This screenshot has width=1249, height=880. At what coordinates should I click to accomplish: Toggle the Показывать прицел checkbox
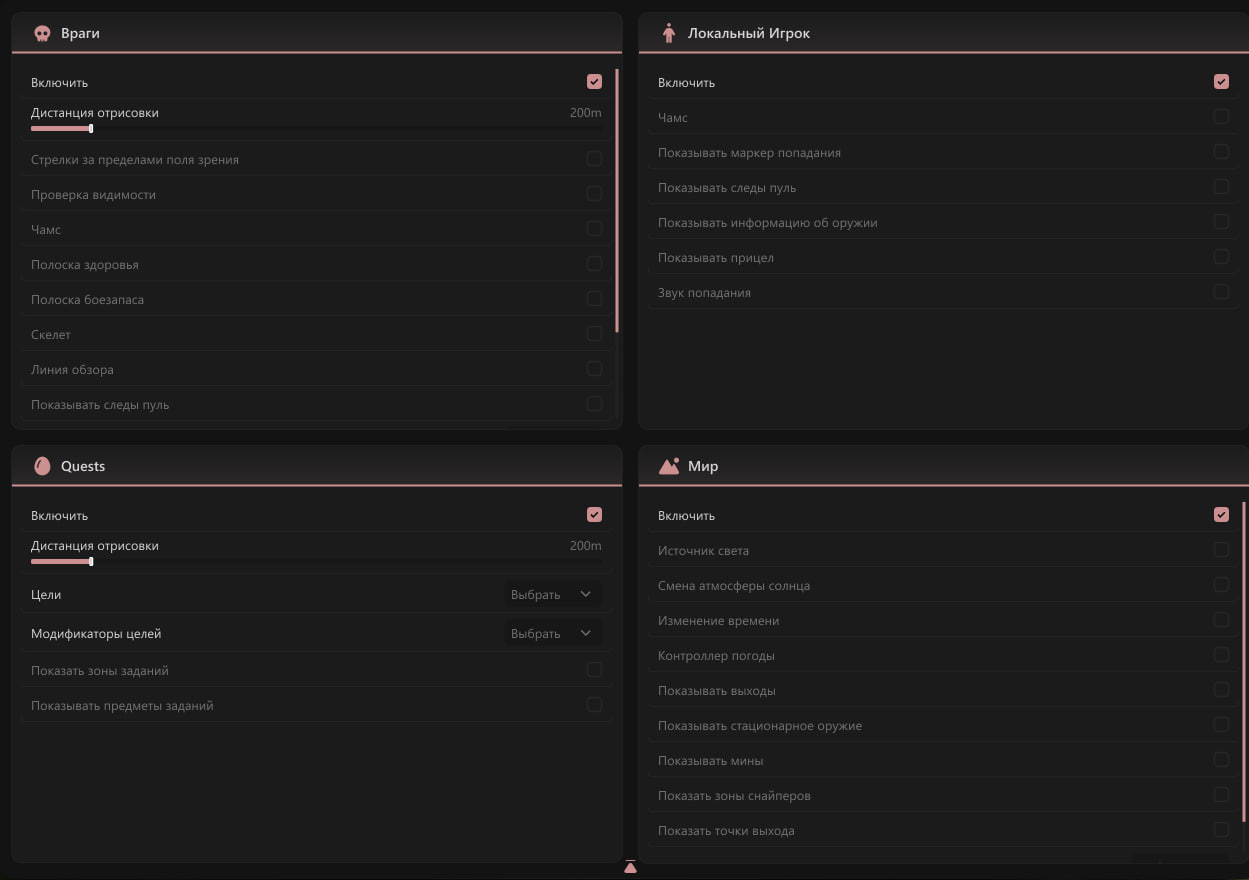click(x=1221, y=257)
